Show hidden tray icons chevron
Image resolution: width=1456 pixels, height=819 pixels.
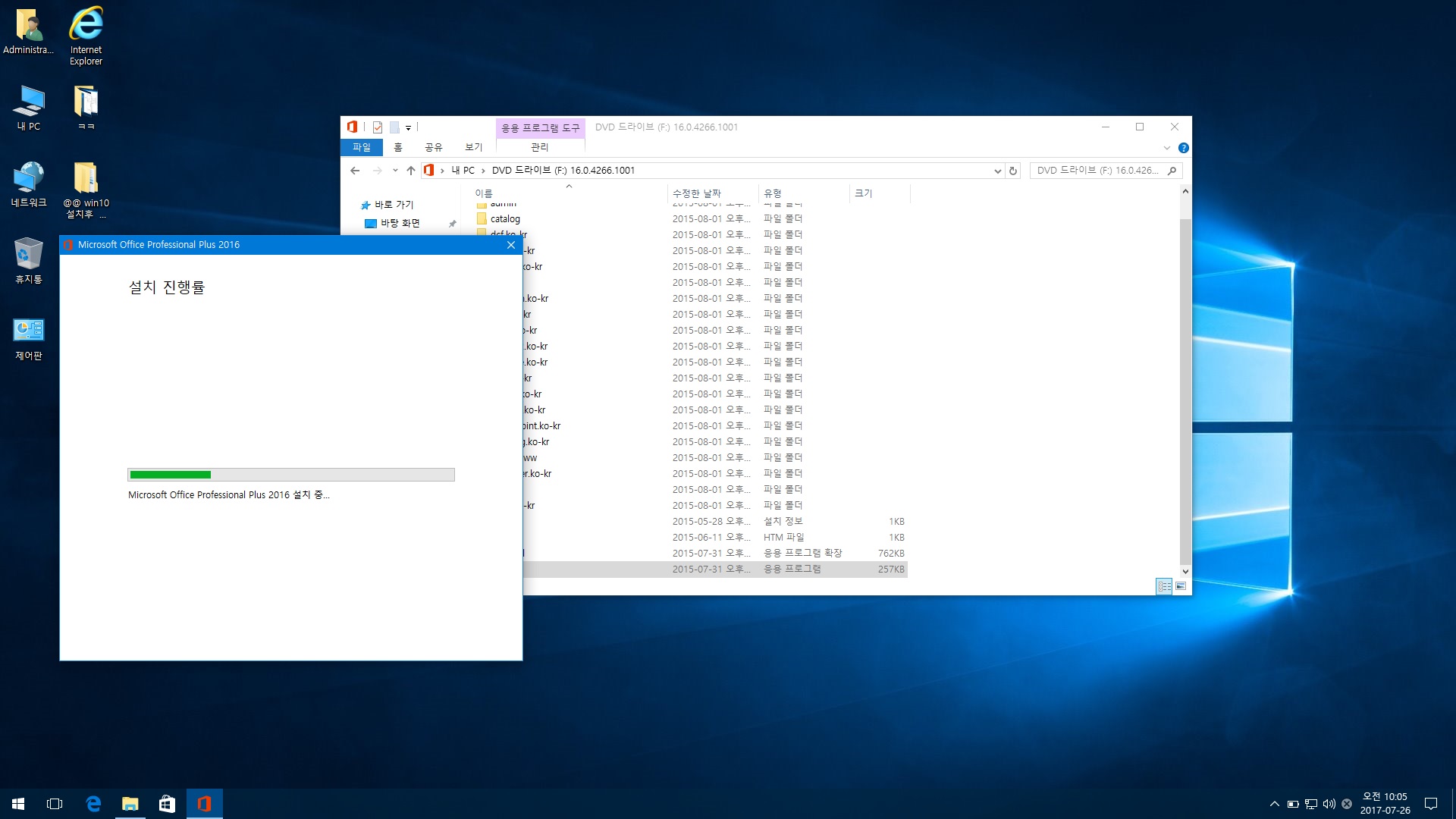pyautogui.click(x=1274, y=804)
